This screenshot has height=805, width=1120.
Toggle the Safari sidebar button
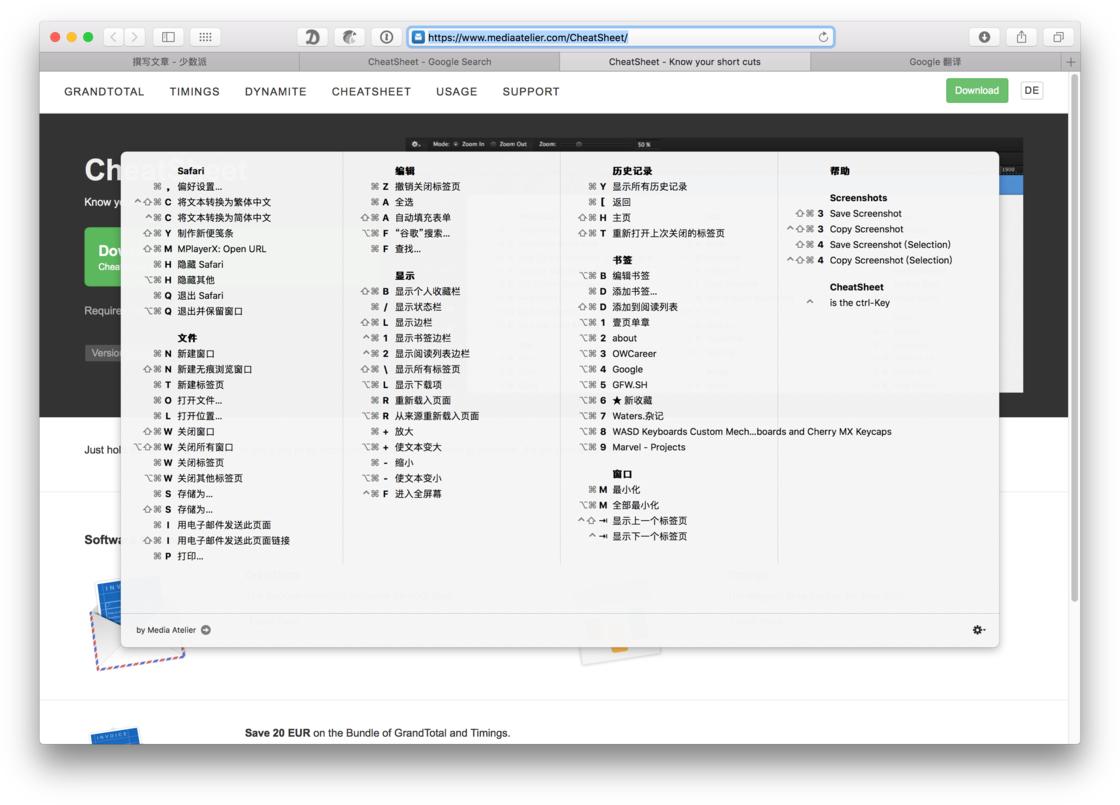(169, 36)
